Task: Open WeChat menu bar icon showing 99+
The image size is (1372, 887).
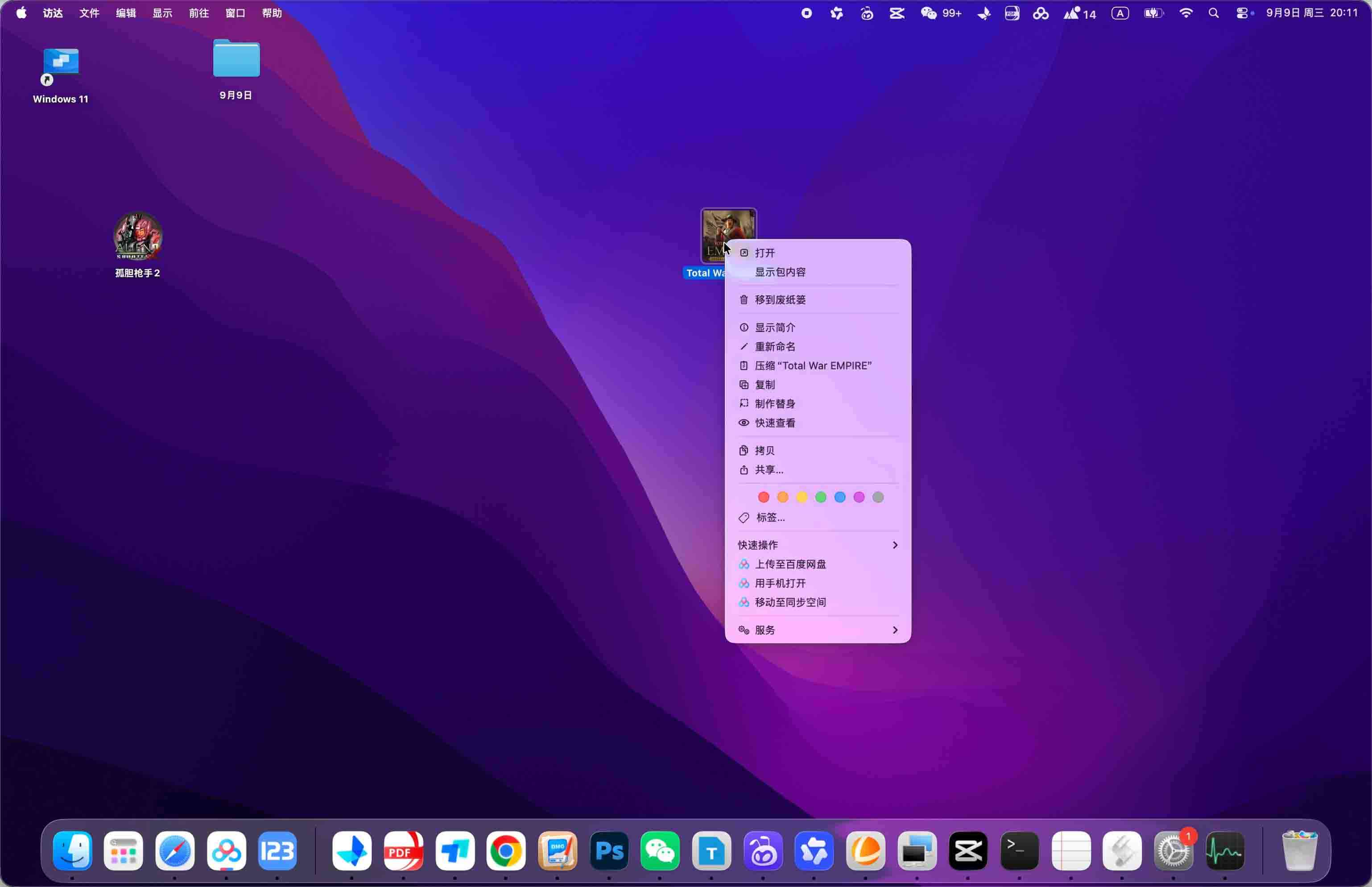Action: click(941, 12)
